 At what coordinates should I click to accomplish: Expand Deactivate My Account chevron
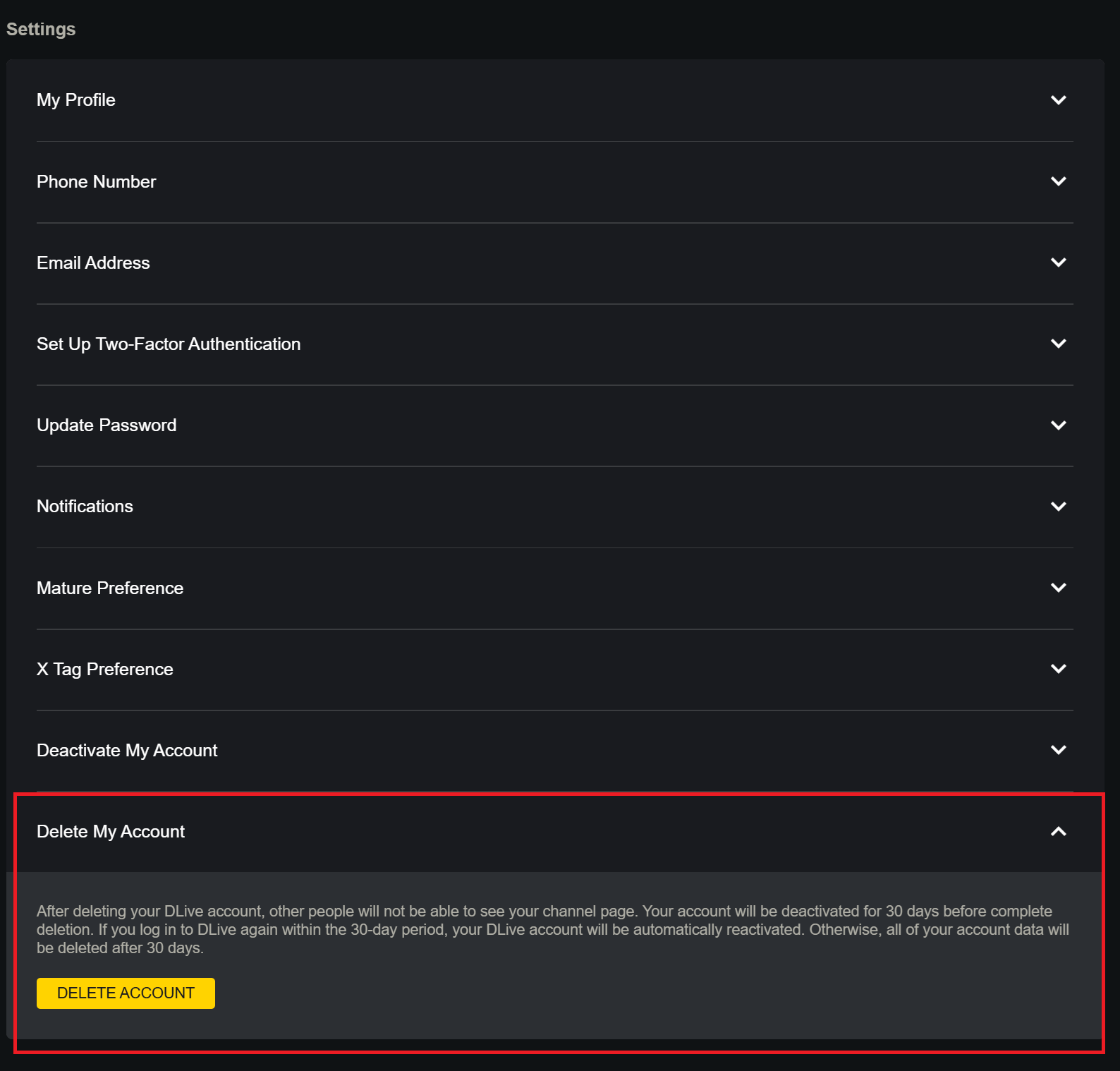pos(1058,750)
